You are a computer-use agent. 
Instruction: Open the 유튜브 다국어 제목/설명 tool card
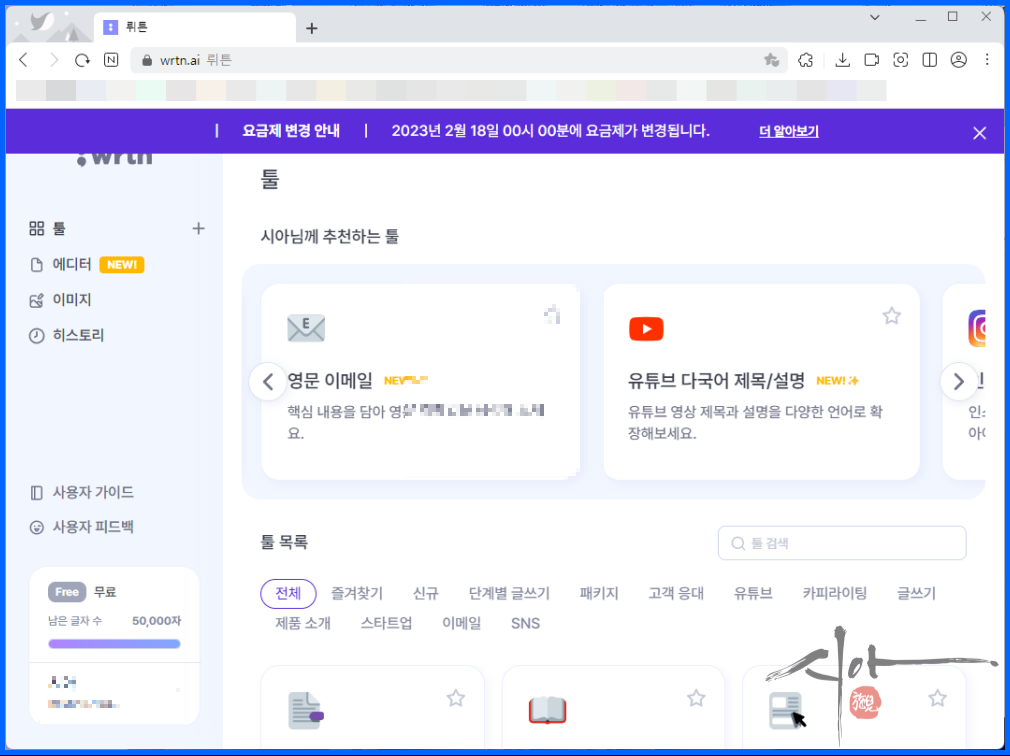761,382
